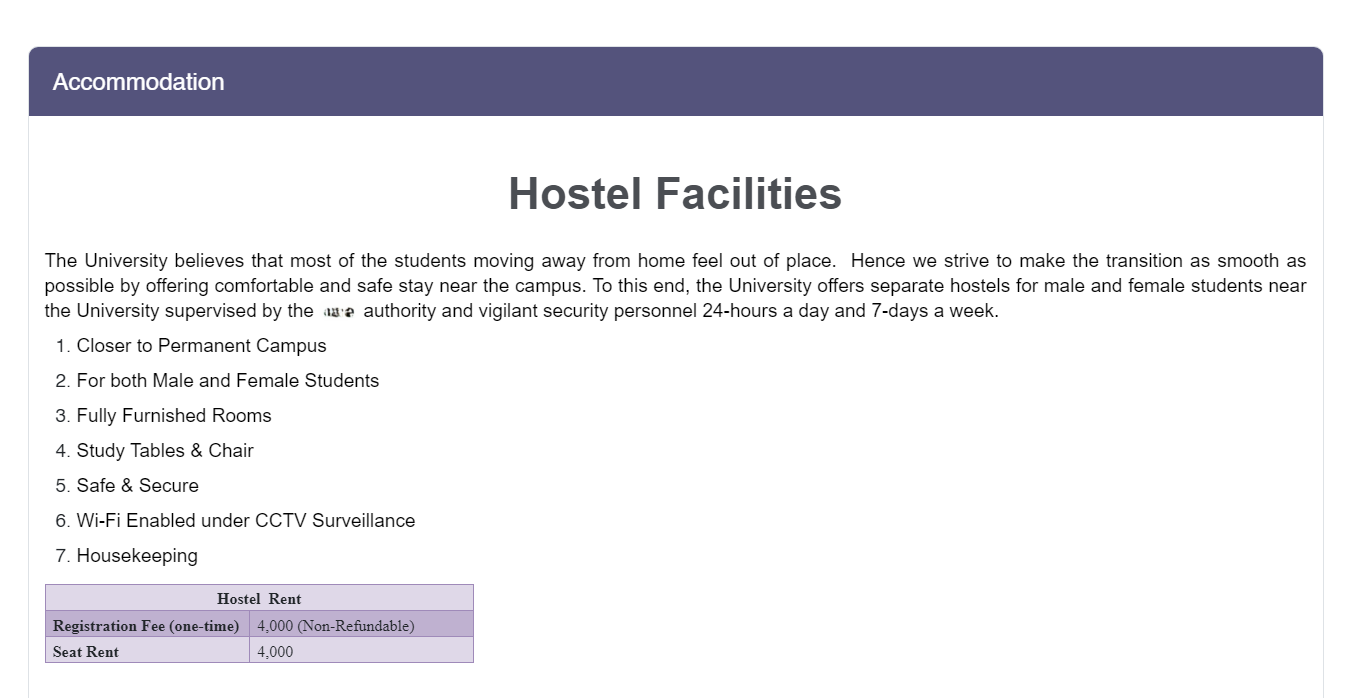Click the list number '1.' marker
This screenshot has height=698, width=1354.
click(63, 346)
